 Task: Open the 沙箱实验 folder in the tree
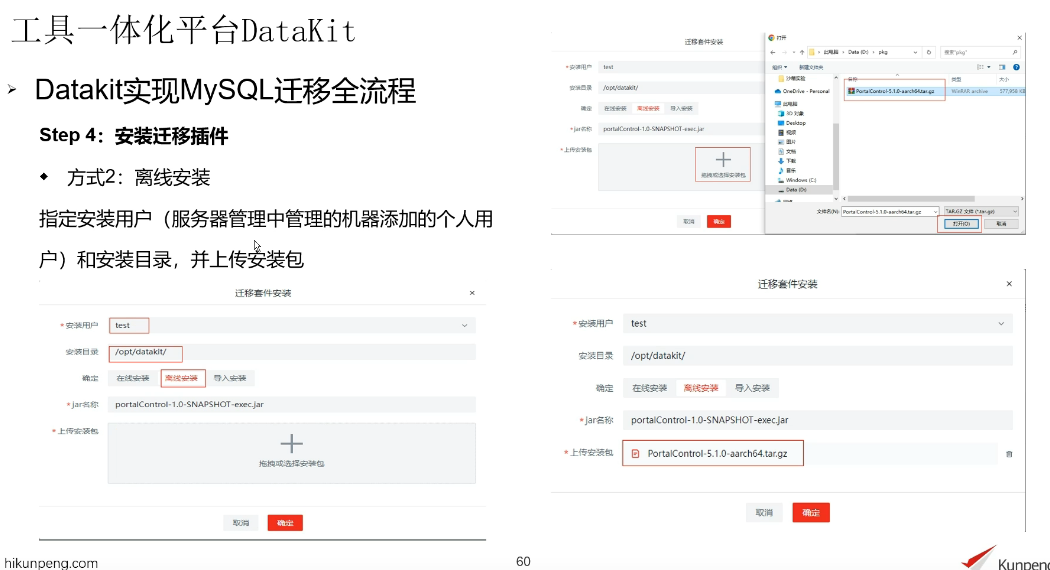tap(790, 78)
